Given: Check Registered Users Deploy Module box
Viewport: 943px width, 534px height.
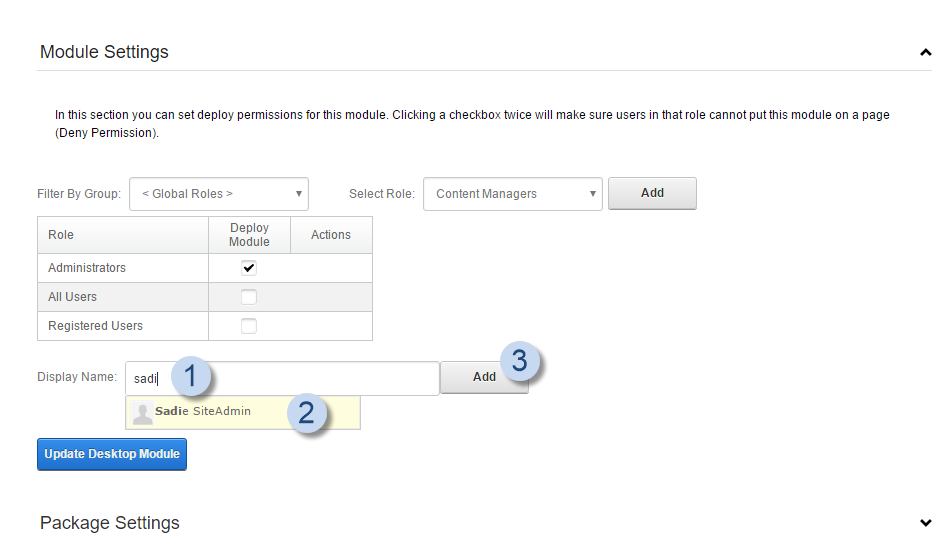Looking at the screenshot, I should [x=249, y=326].
